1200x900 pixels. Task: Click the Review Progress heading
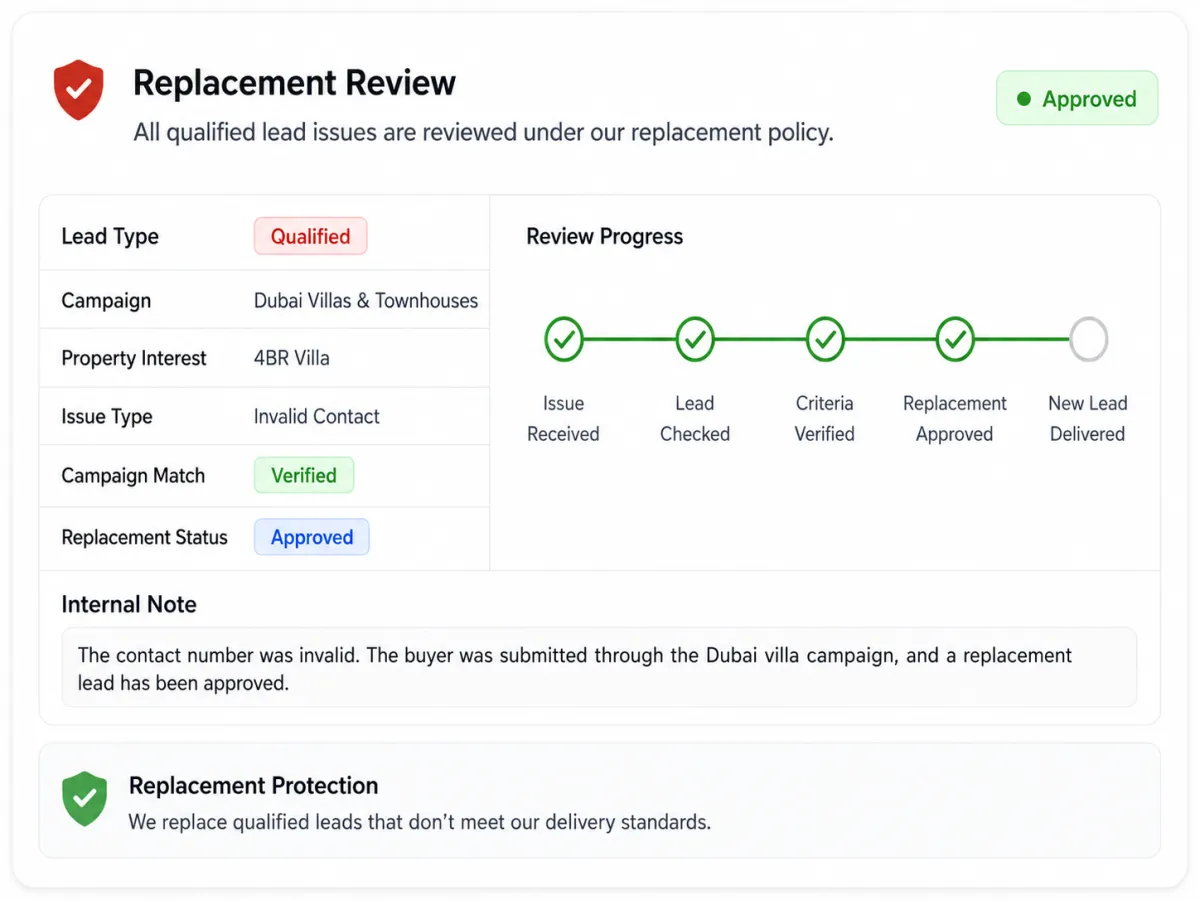(x=605, y=237)
